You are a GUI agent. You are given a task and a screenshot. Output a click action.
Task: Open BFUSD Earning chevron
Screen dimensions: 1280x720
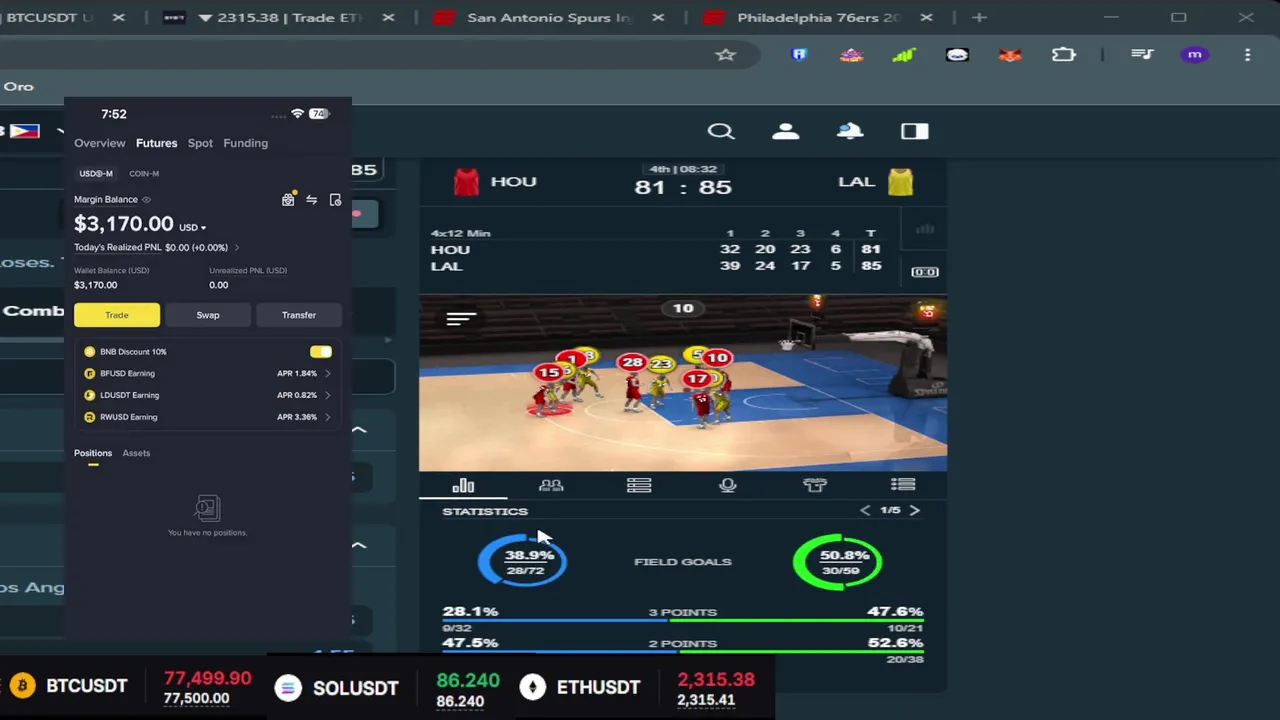[x=327, y=374]
